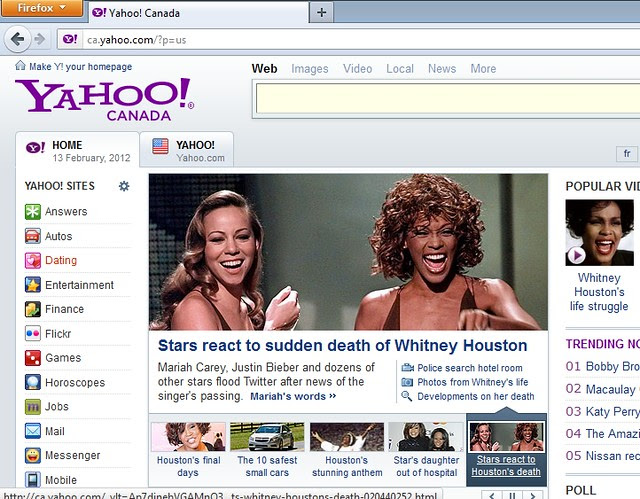Image resolution: width=640 pixels, height=499 pixels.
Task: Click the Answers icon
Action: pos(33,211)
